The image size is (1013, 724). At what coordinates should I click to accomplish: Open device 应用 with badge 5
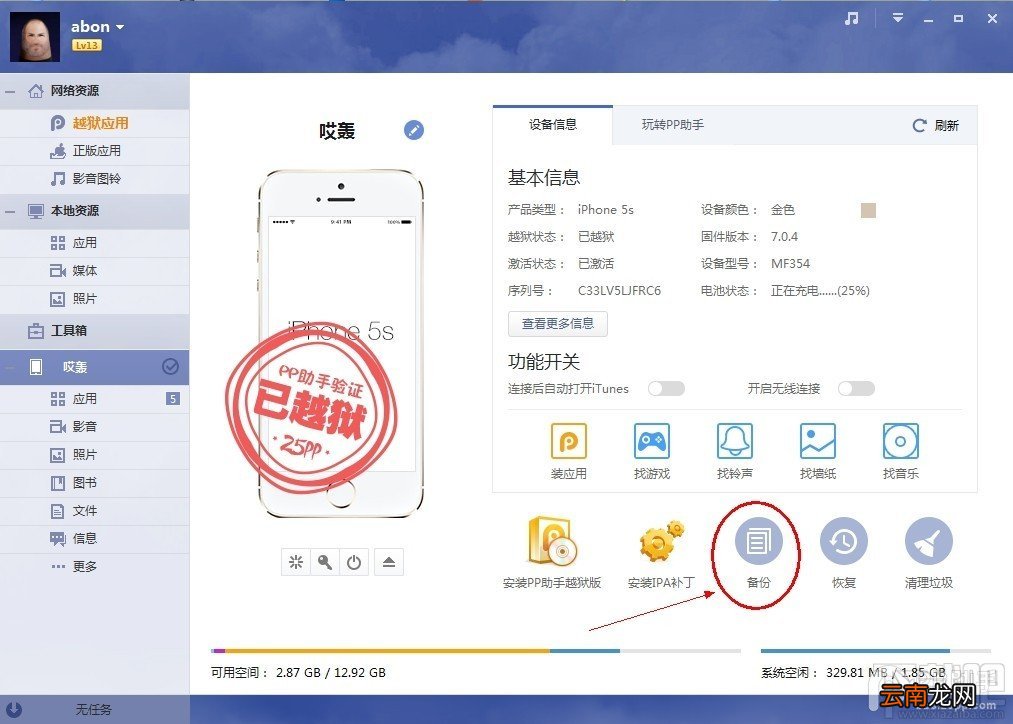click(94, 398)
